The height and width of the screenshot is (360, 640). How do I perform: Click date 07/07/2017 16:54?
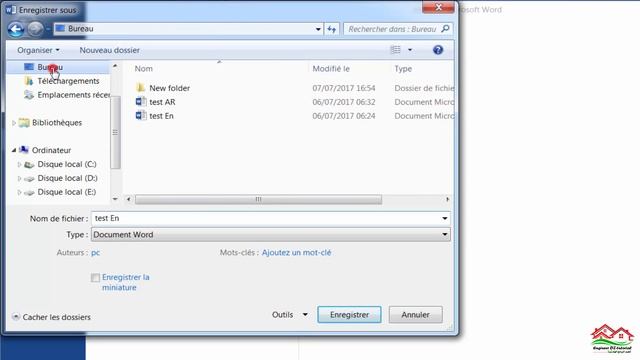pyautogui.click(x=344, y=88)
